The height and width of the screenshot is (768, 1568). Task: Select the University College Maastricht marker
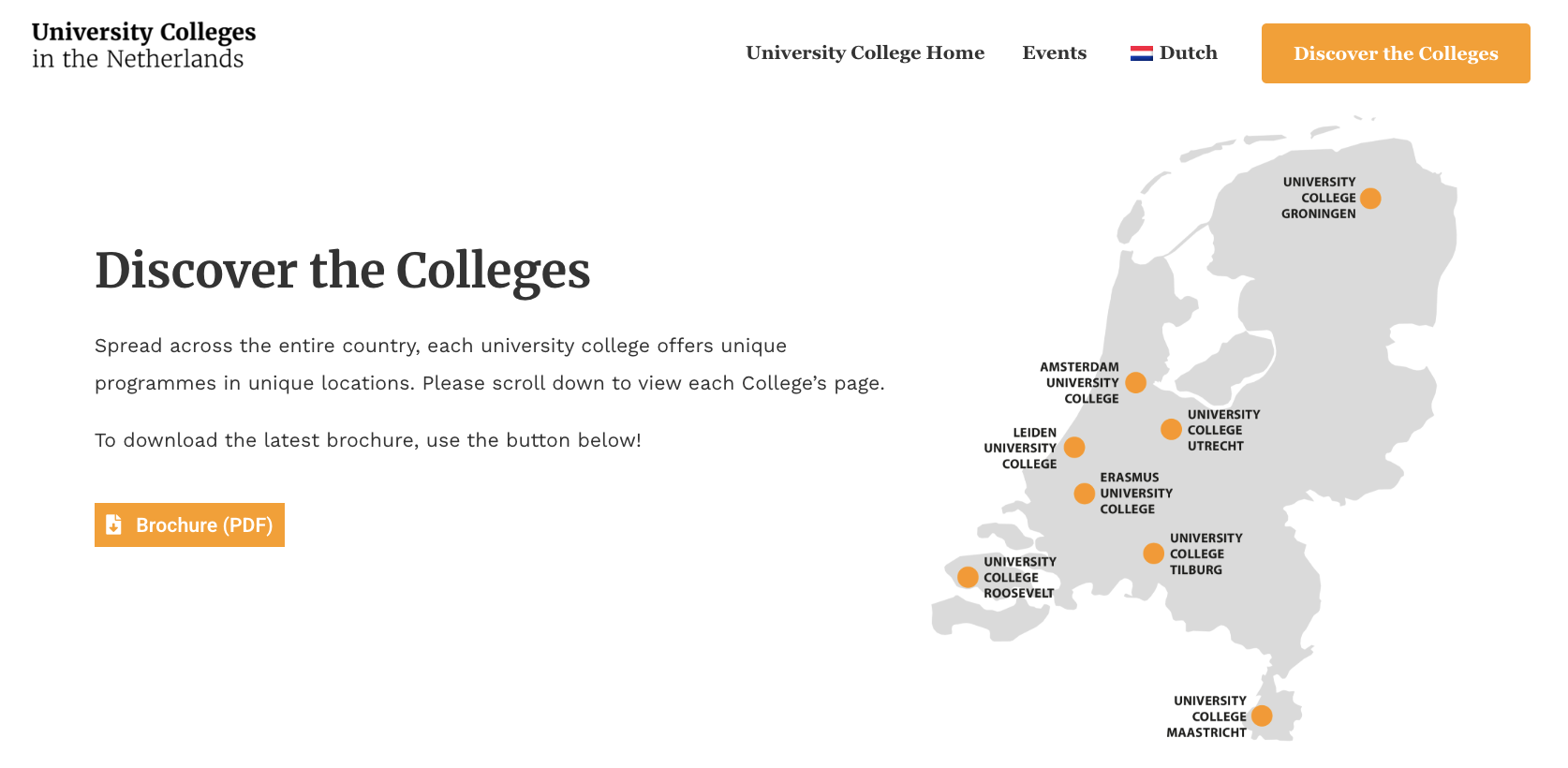1262,716
